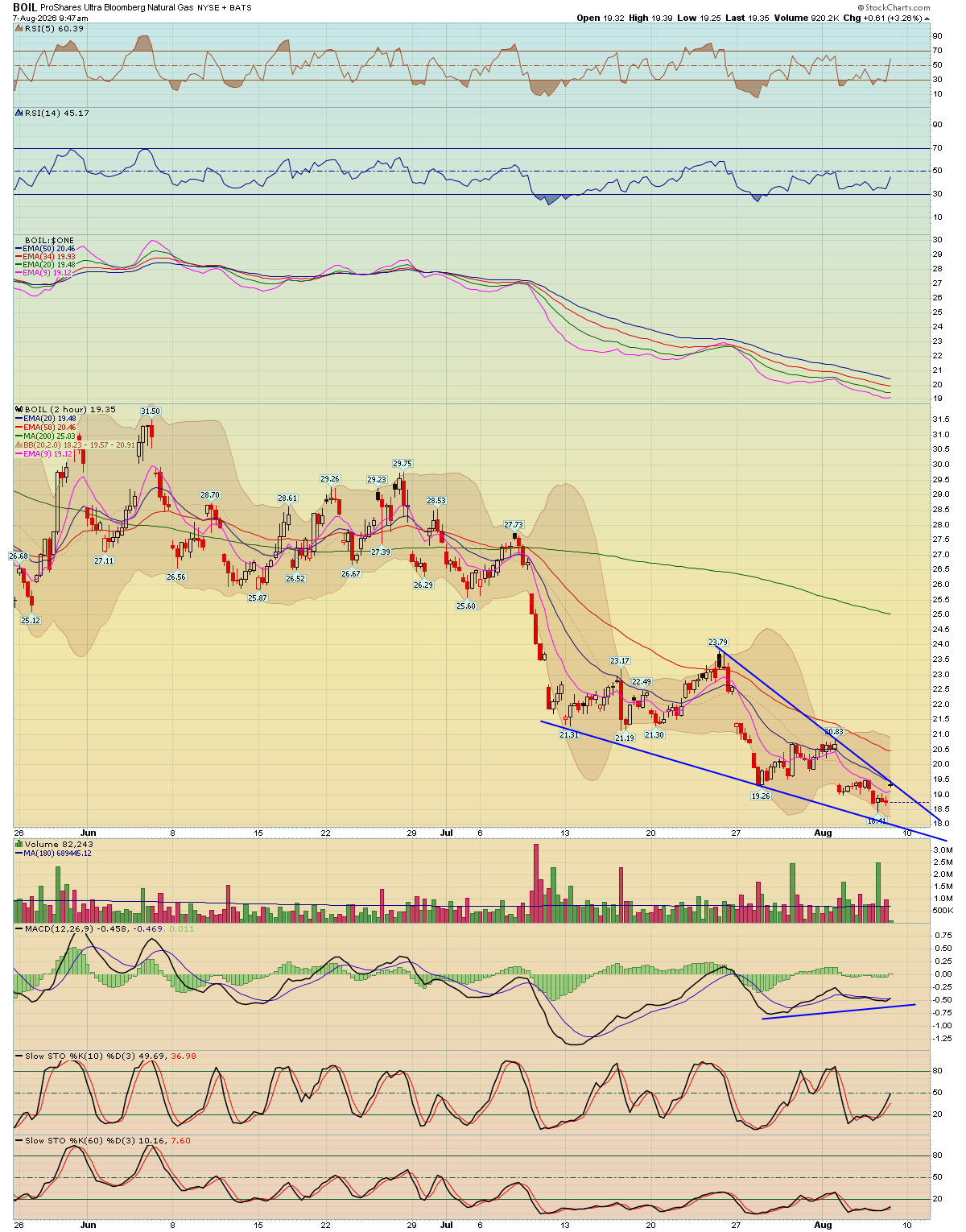This screenshot has height=1232, width=966.
Task: Click the Chg +0.61 (+3.26%) value
Action: point(885,18)
